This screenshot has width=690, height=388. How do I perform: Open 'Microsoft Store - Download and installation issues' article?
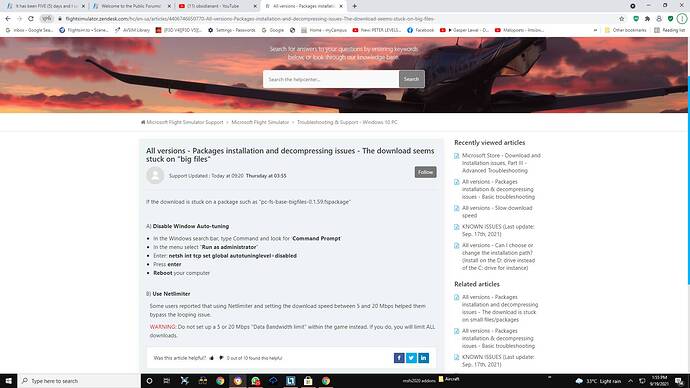point(501,163)
